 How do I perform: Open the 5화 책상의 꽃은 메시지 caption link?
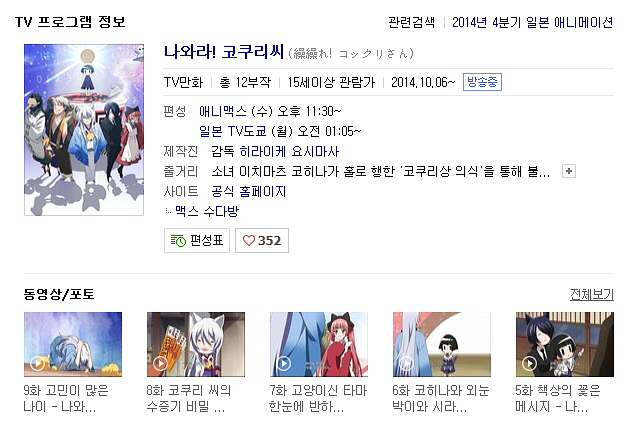point(558,399)
